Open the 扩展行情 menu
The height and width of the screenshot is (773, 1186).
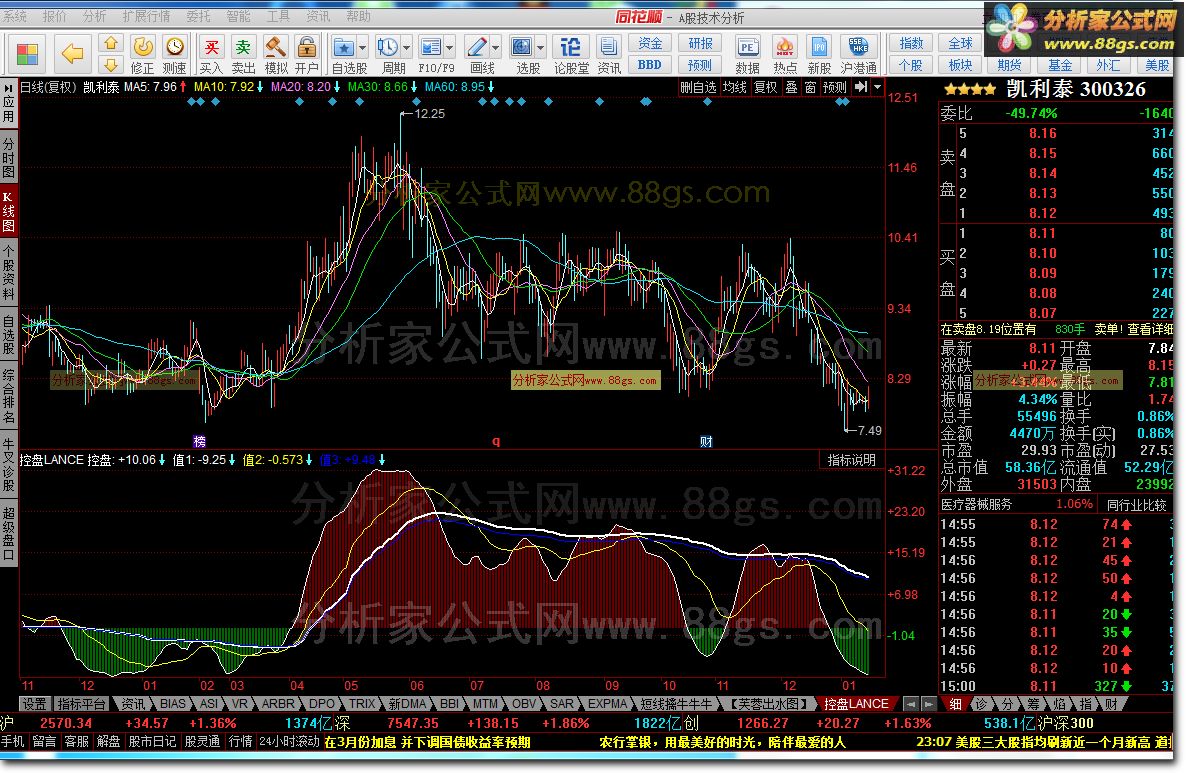click(x=147, y=16)
